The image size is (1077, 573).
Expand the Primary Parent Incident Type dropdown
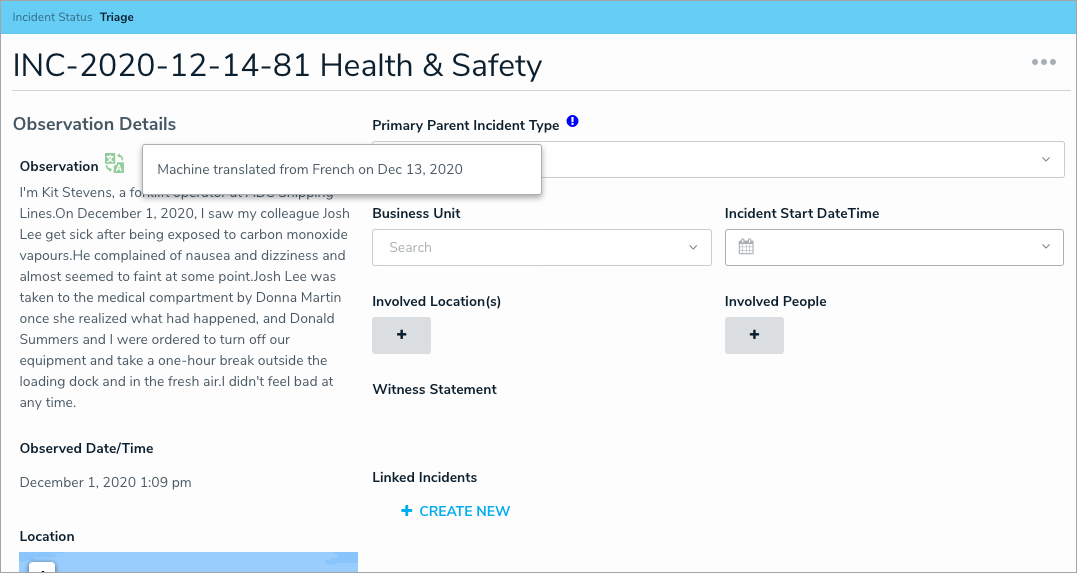click(x=1046, y=160)
